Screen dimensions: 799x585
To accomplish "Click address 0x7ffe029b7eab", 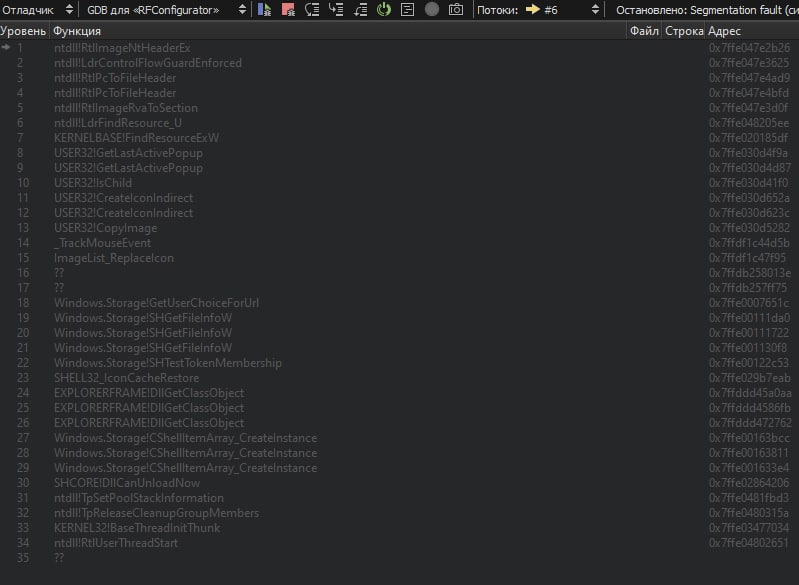I will tap(749, 378).
